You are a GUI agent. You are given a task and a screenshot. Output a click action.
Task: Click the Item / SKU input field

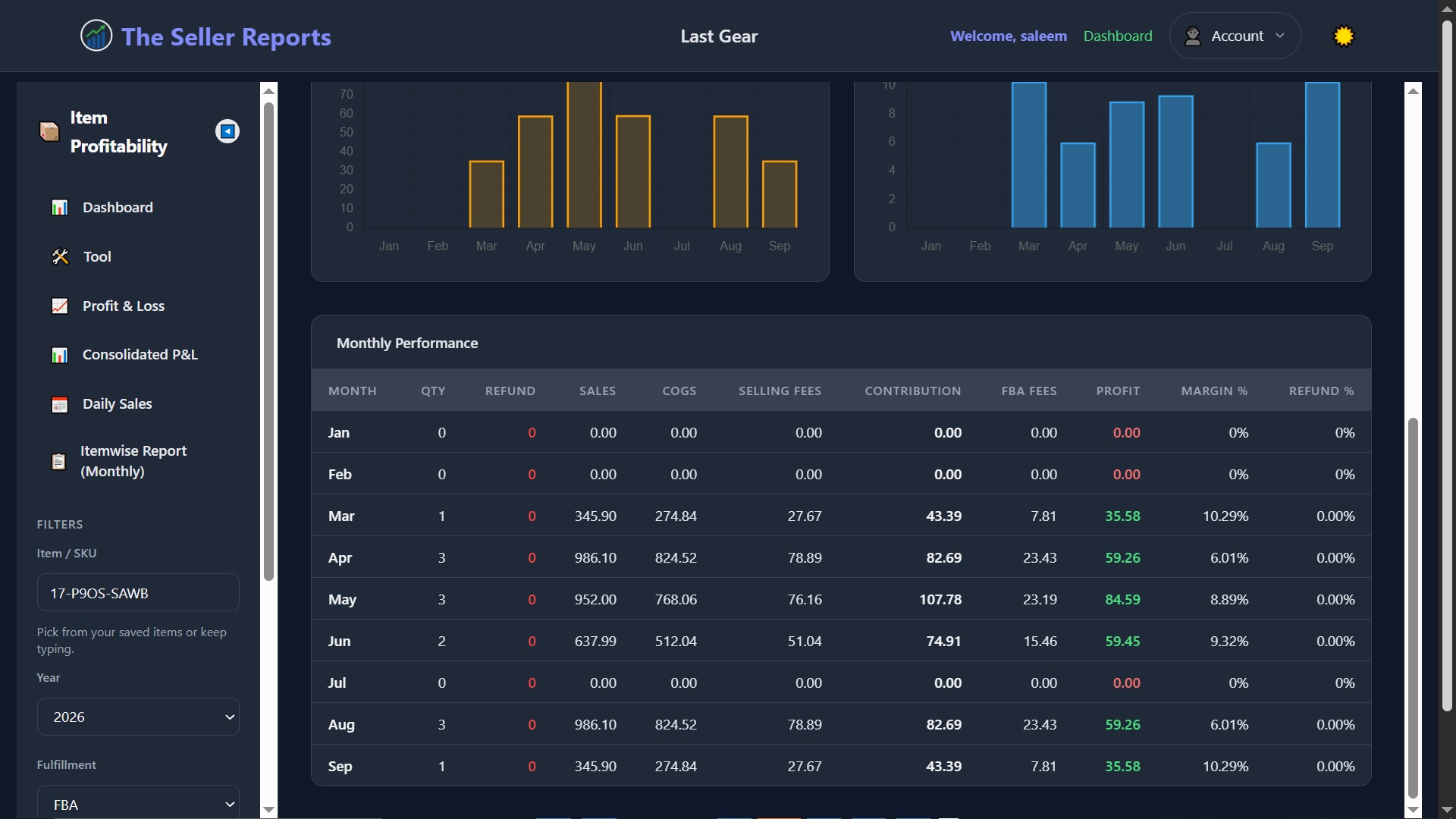pos(138,592)
